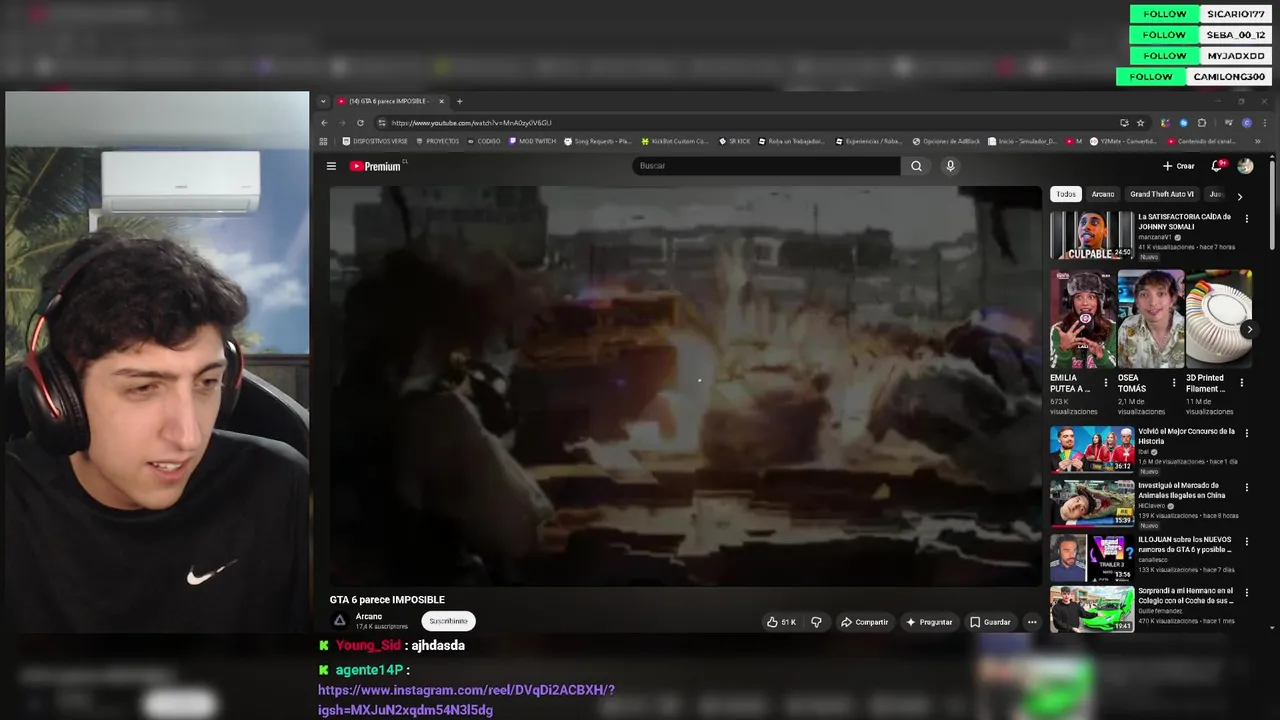The height and width of the screenshot is (720, 1280).
Task: Click Young_Sid username in chat
Action: pos(368,646)
